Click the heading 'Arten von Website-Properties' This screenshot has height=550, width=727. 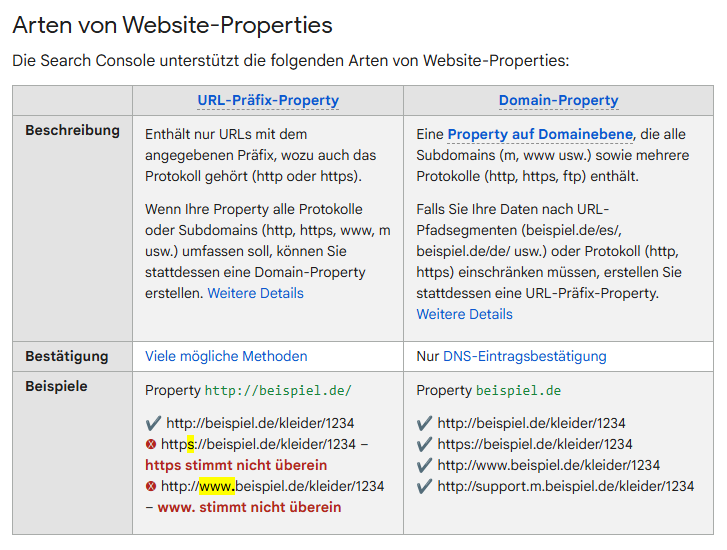point(172,25)
